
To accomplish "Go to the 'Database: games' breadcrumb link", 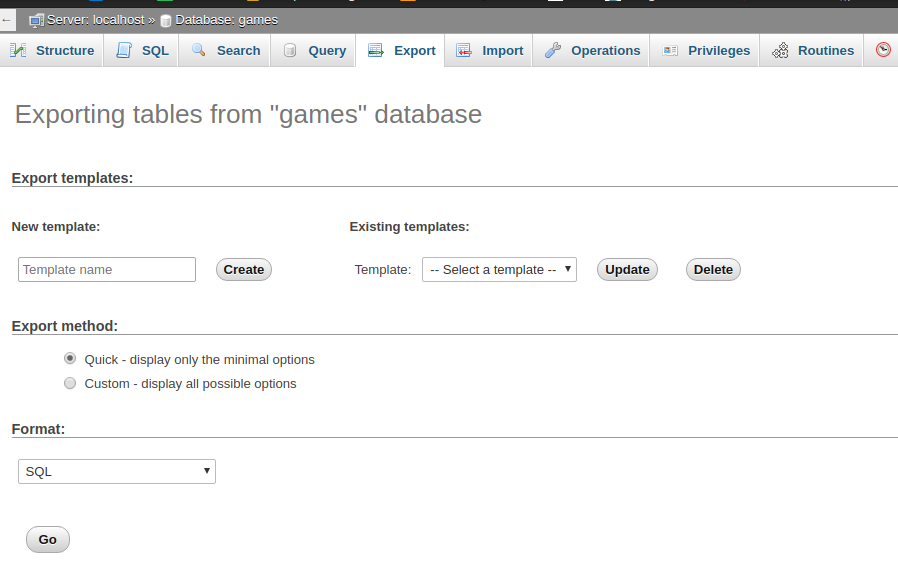I will 226,20.
